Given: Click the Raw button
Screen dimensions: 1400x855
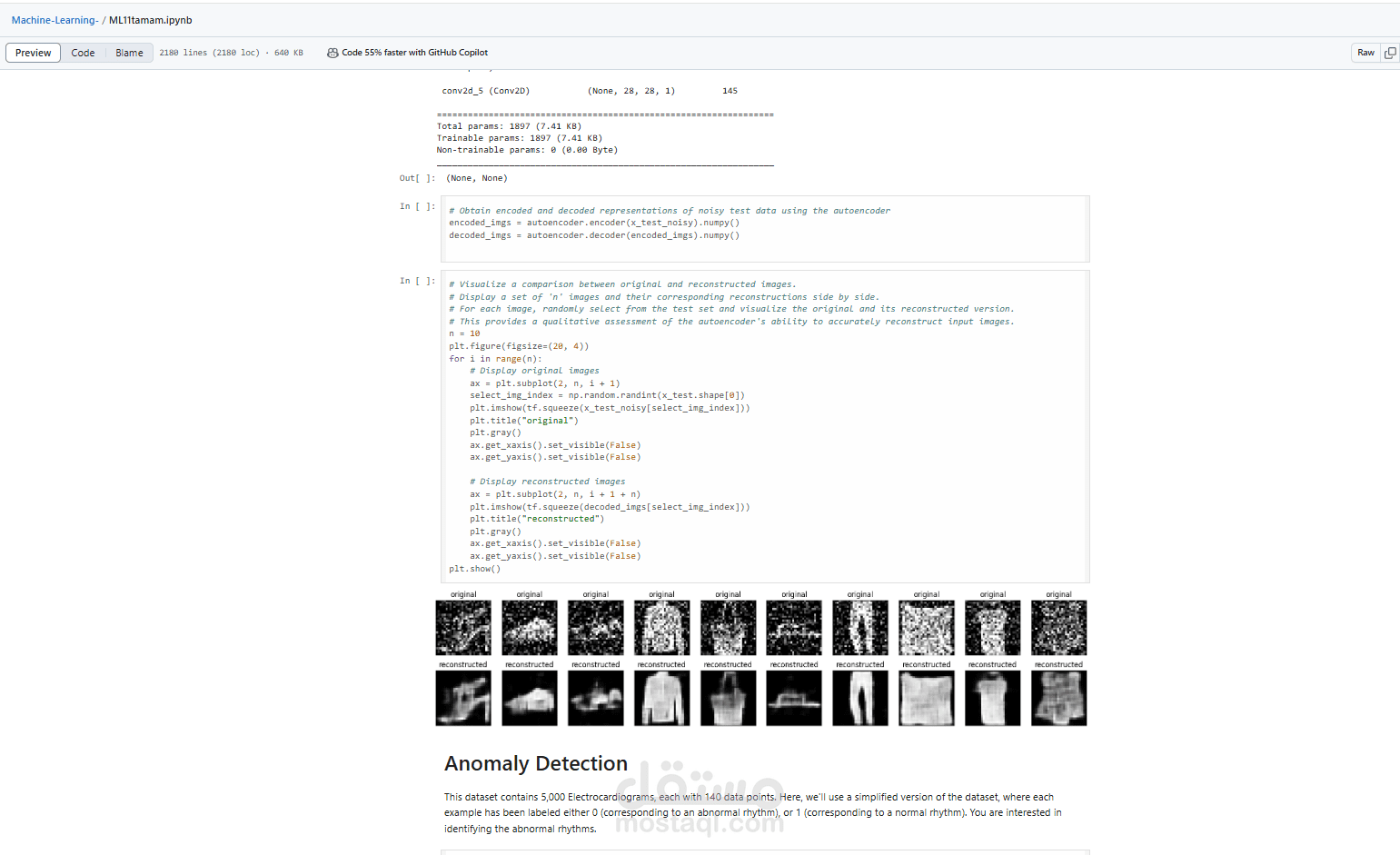Looking at the screenshot, I should [x=1365, y=52].
